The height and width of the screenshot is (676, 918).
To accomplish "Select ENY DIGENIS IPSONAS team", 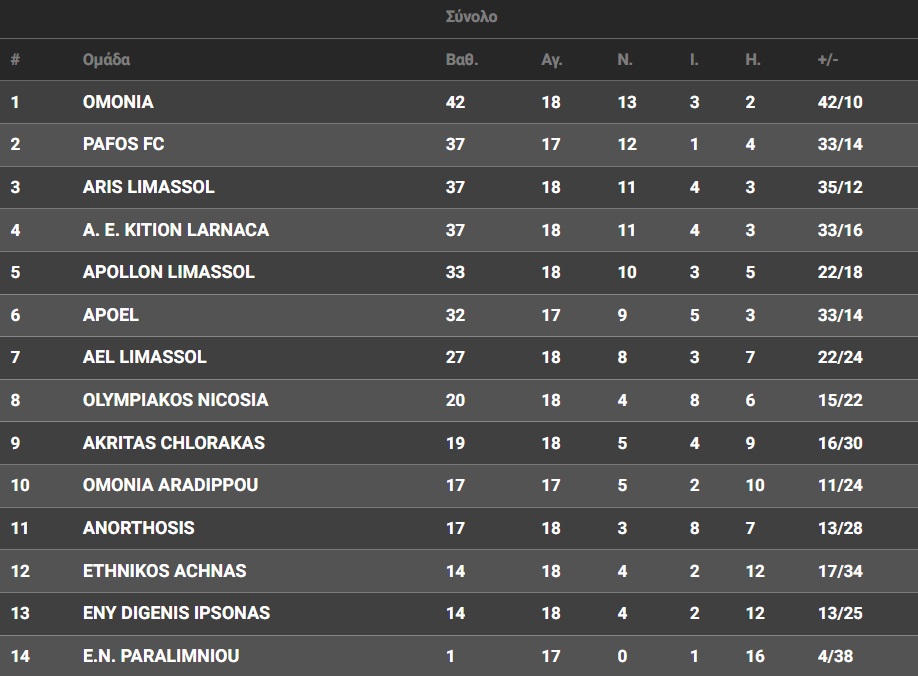I will tap(176, 613).
